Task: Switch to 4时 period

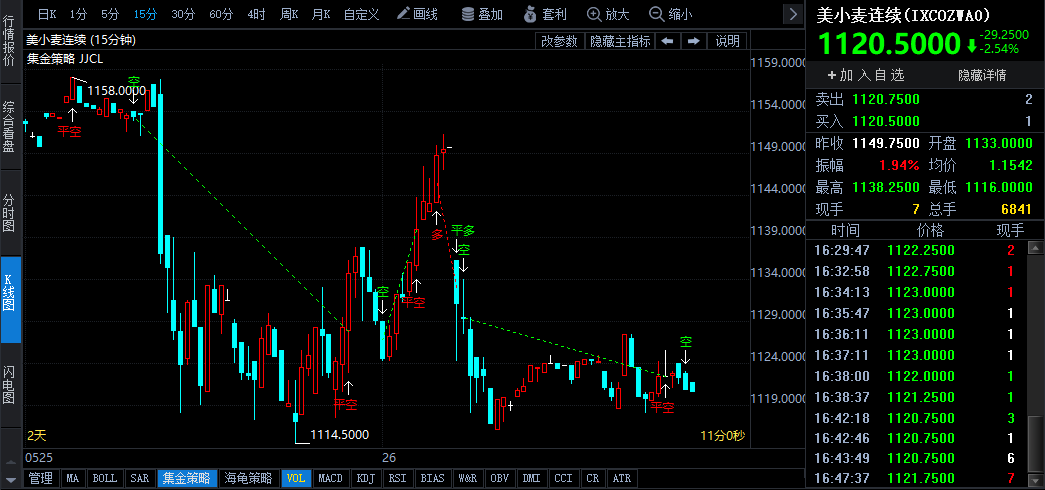Action: tap(255, 13)
